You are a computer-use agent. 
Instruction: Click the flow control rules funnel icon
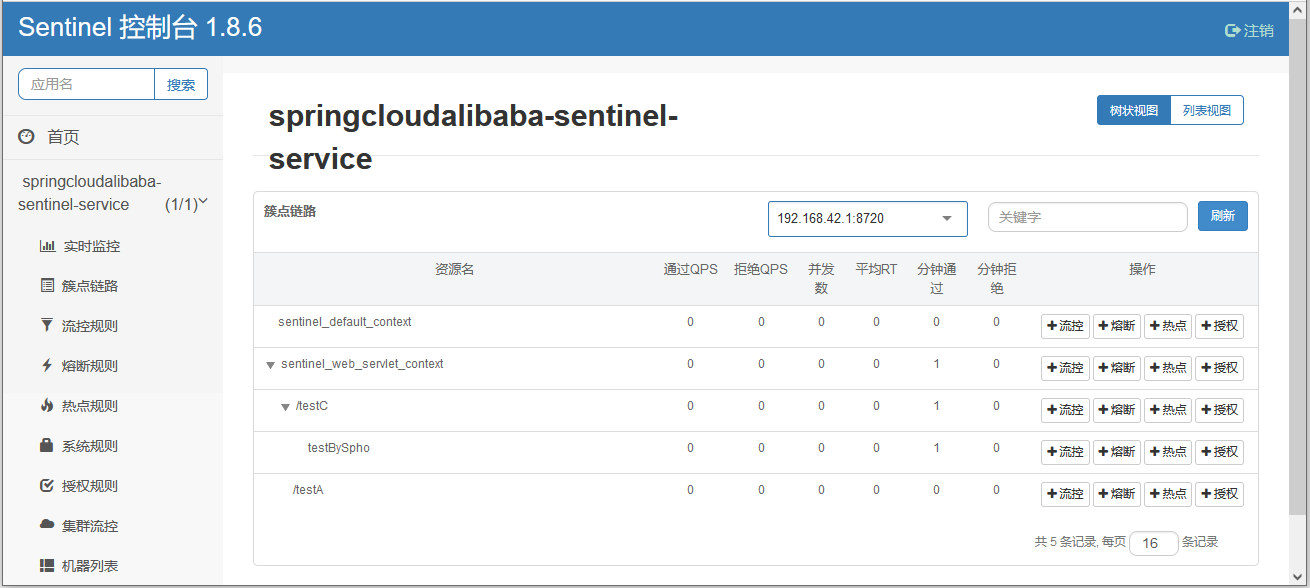[x=47, y=326]
